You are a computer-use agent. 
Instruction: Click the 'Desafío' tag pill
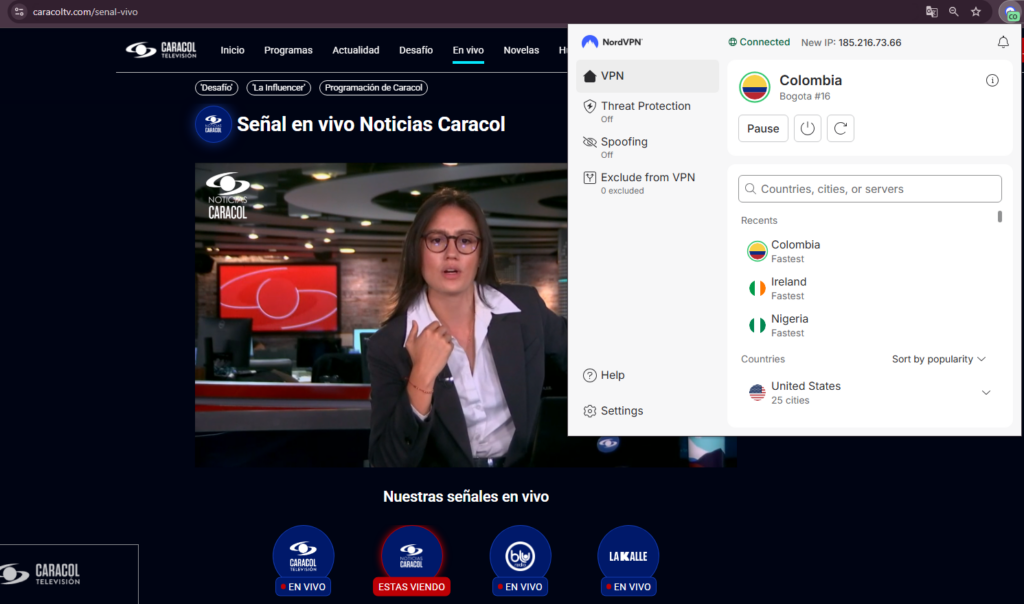coord(216,87)
